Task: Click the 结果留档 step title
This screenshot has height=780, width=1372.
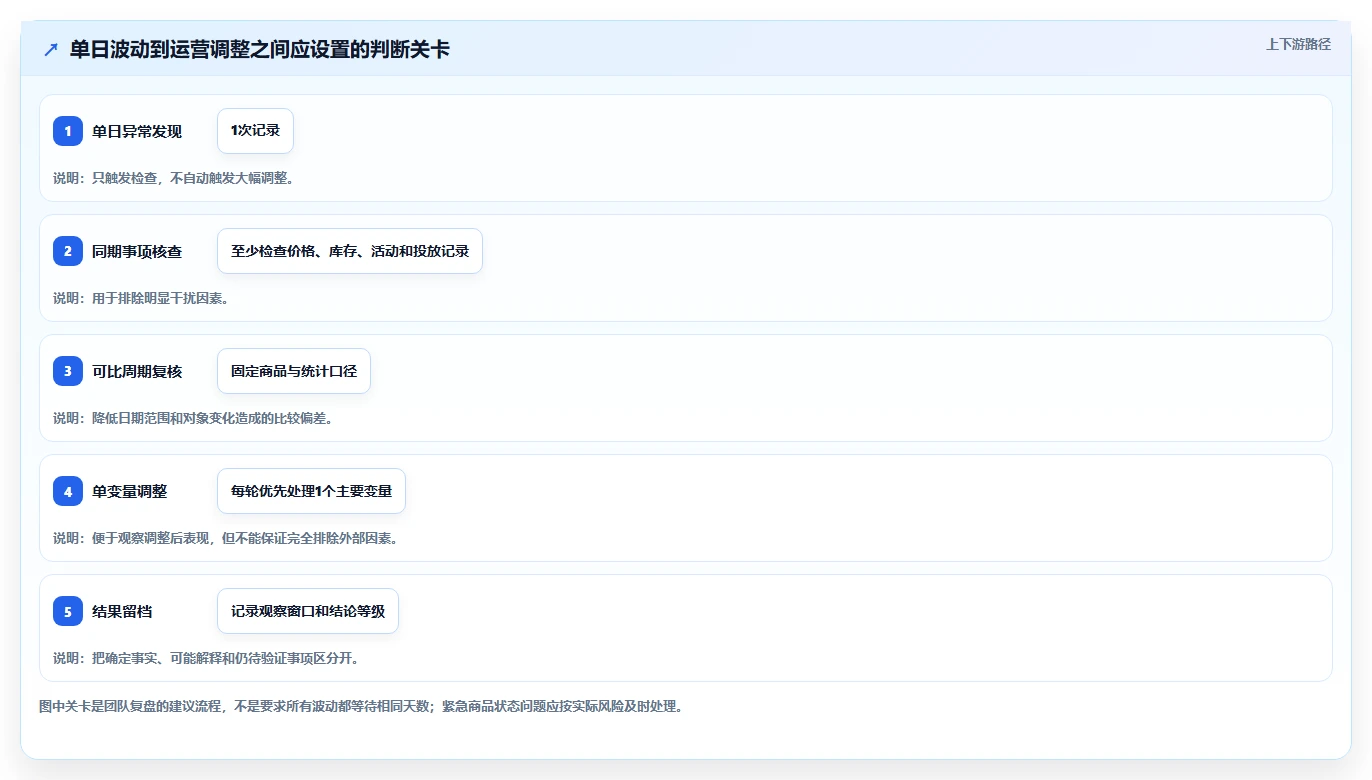Action: click(x=122, y=612)
